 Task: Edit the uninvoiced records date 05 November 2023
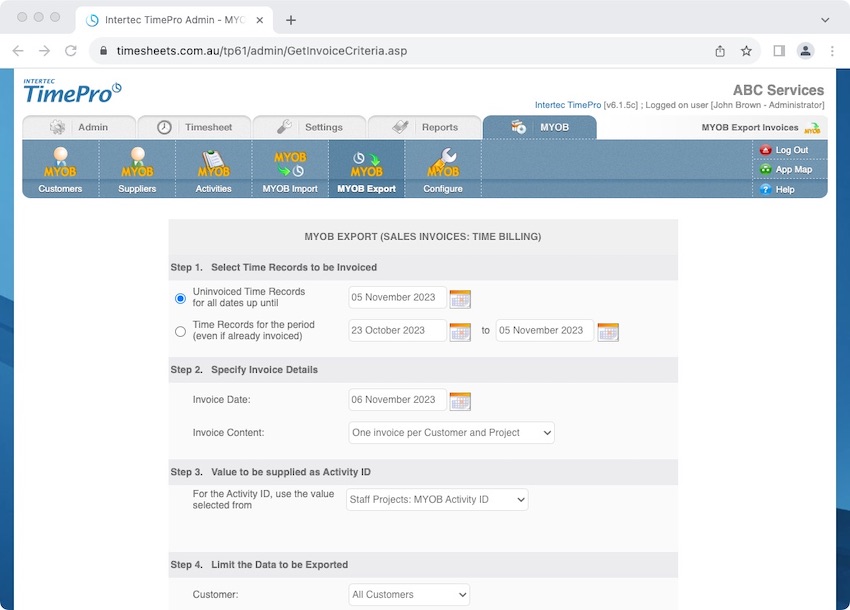tap(397, 297)
